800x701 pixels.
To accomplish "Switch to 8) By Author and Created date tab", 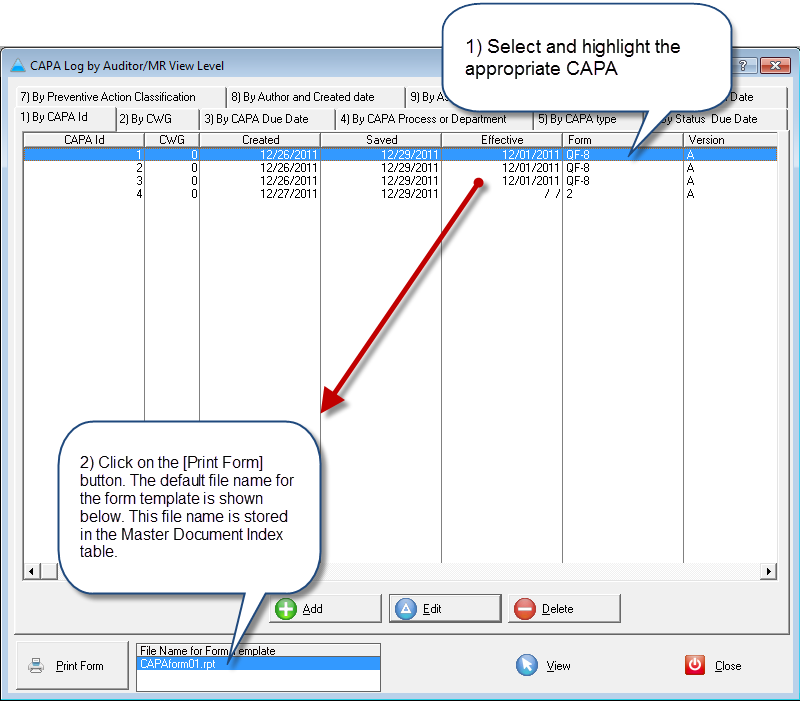I will pyautogui.click(x=302, y=97).
